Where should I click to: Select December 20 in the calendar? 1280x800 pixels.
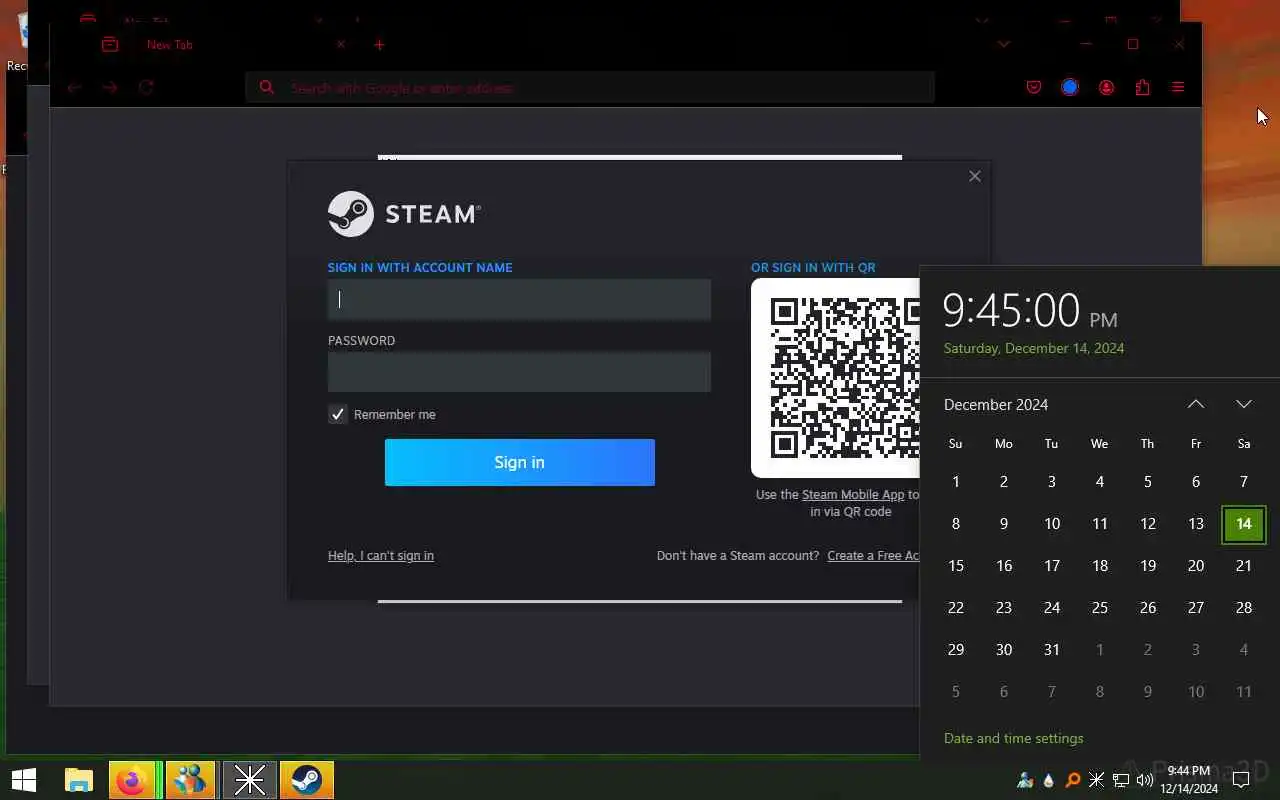click(1196, 566)
